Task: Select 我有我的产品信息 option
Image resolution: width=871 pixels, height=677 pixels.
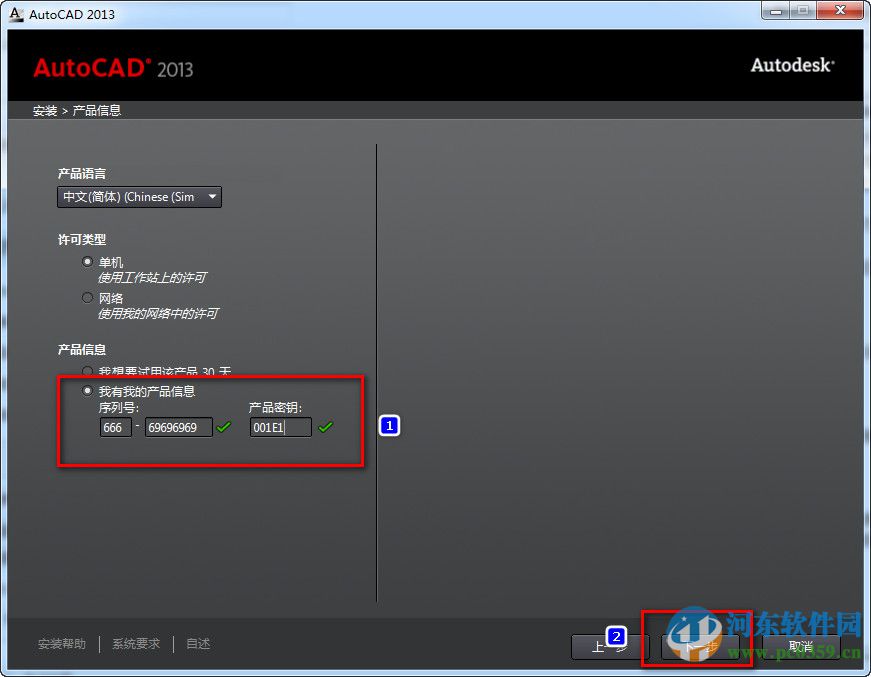Action: coord(88,391)
